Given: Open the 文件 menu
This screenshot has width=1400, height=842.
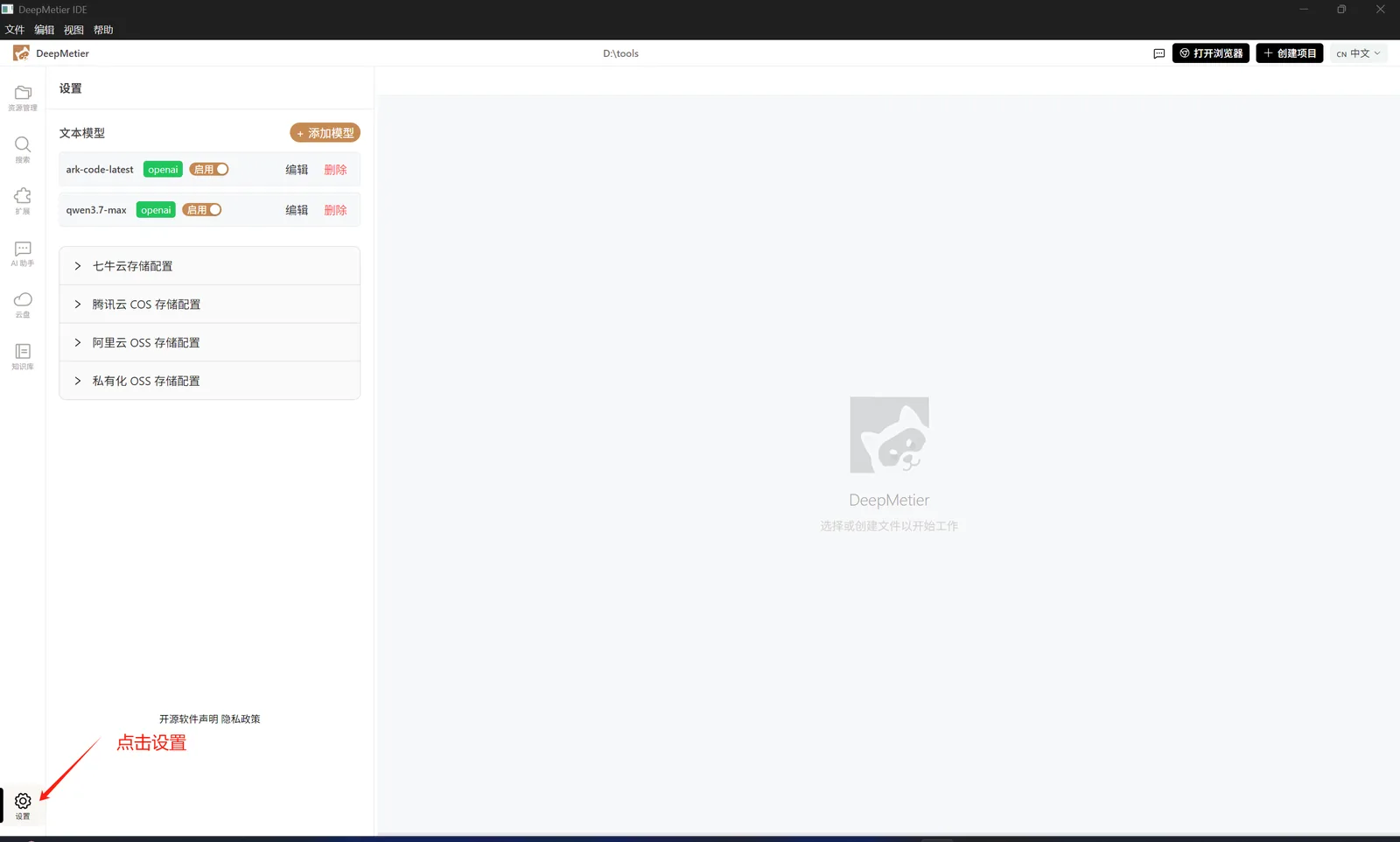Looking at the screenshot, I should pyautogui.click(x=15, y=30).
